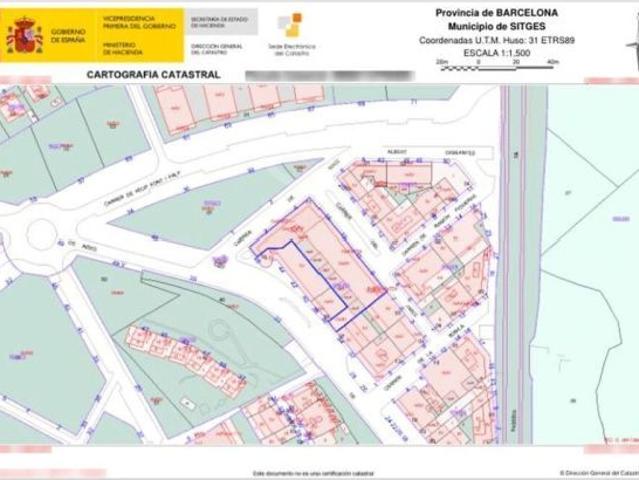639x480 pixels.
Task: Click the Dirección General del Catastro copyright footer
Action: [599, 473]
